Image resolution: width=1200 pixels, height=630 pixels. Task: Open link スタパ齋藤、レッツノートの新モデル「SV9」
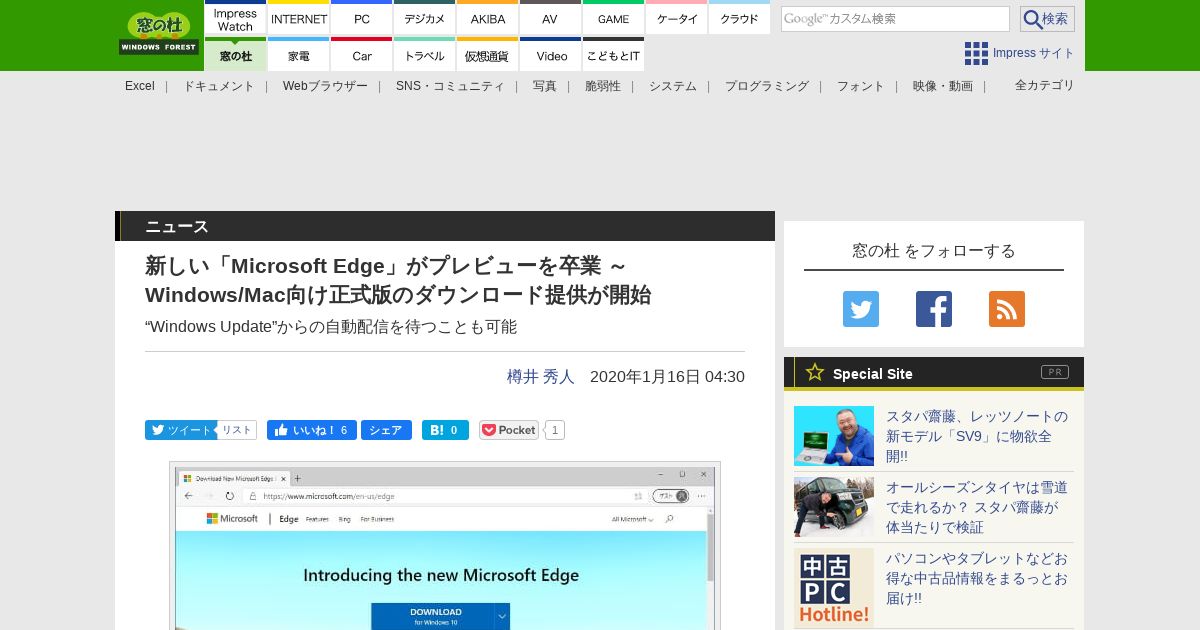(x=977, y=436)
